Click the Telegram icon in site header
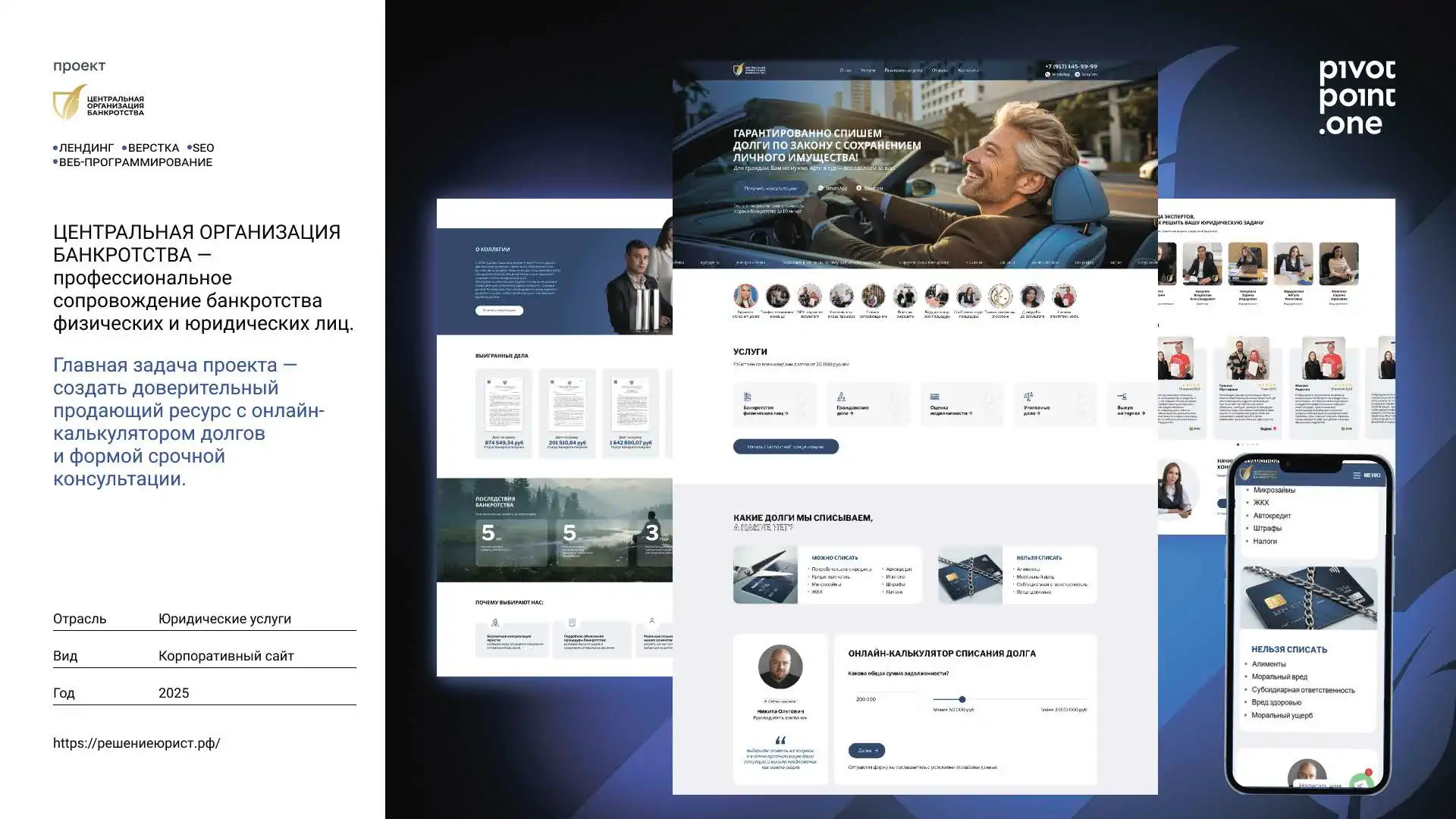Viewport: 1456px width, 819px height. coord(1077,74)
